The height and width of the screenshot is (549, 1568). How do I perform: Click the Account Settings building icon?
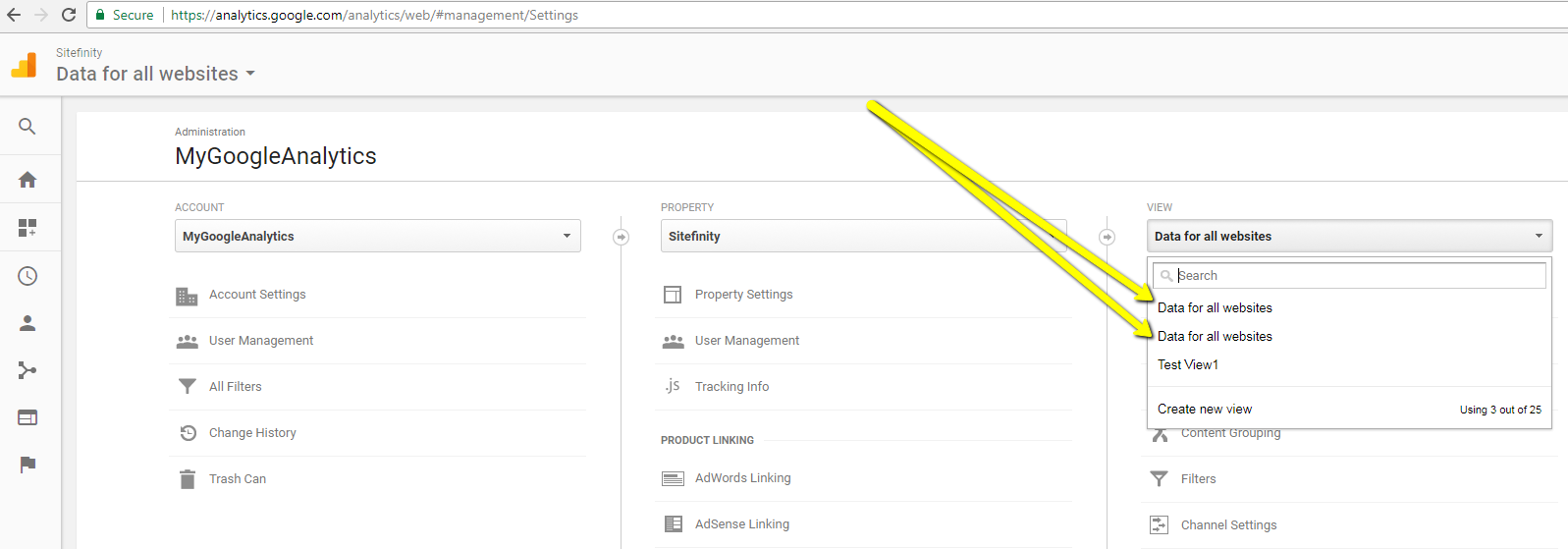pyautogui.click(x=187, y=296)
